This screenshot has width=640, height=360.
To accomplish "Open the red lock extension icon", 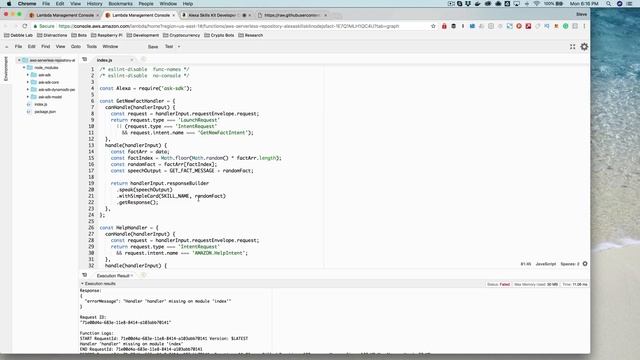I will coord(444,26).
